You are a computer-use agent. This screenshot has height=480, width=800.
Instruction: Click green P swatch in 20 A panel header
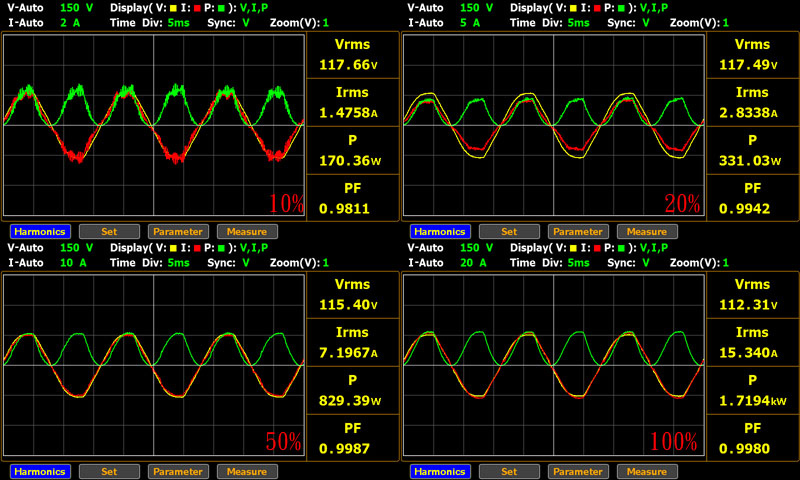tap(621, 248)
